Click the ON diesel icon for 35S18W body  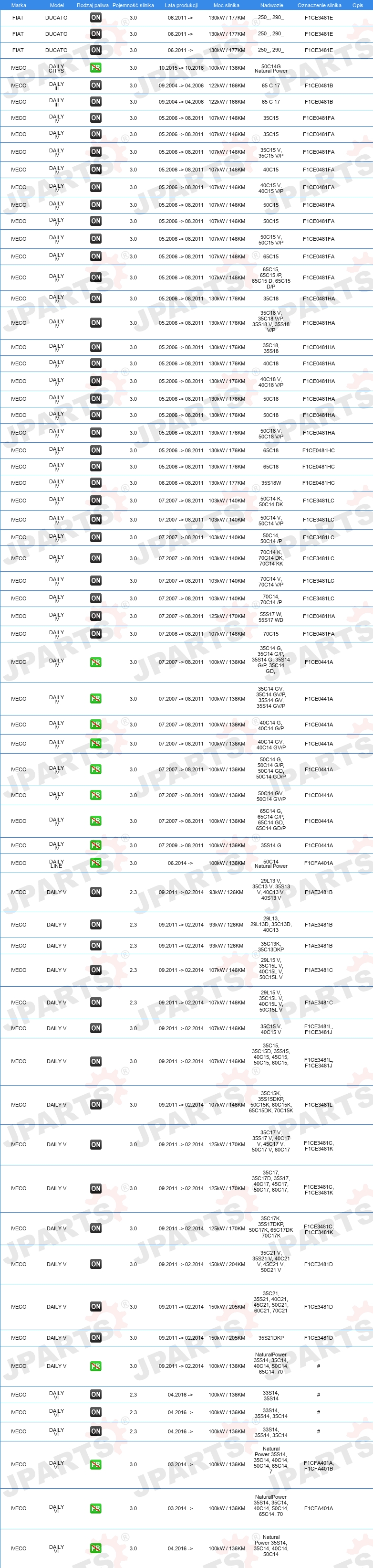[x=95, y=483]
